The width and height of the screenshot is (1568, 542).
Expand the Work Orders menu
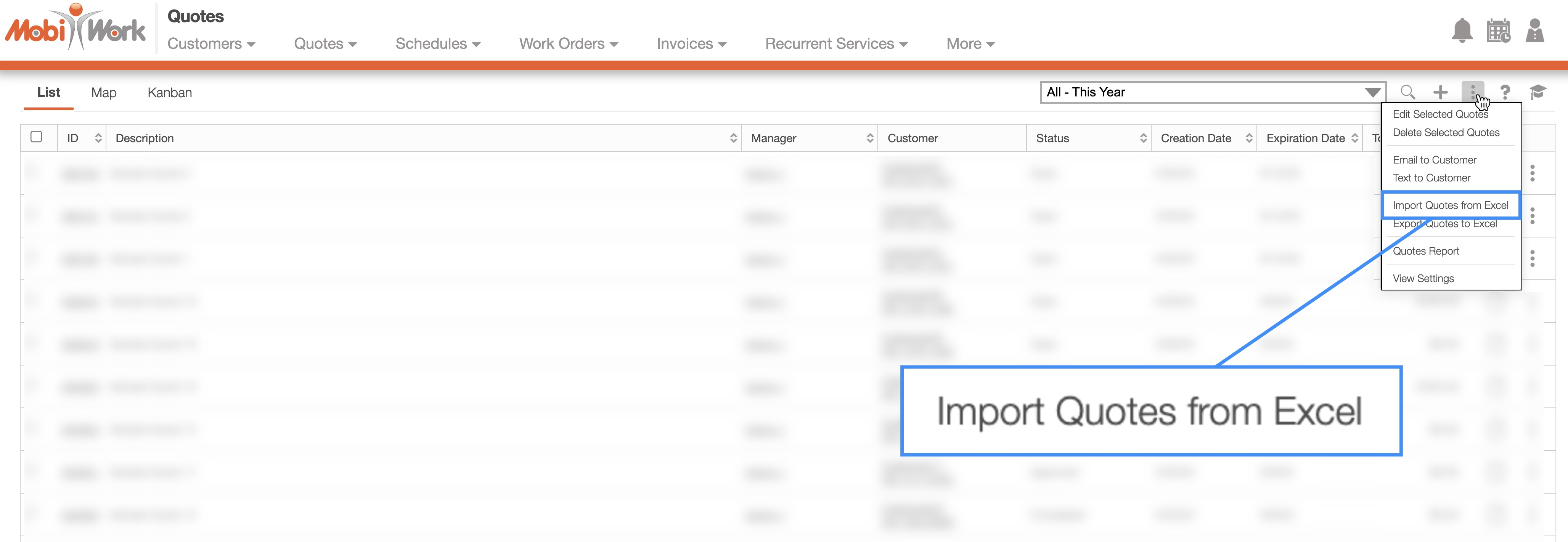coord(568,44)
